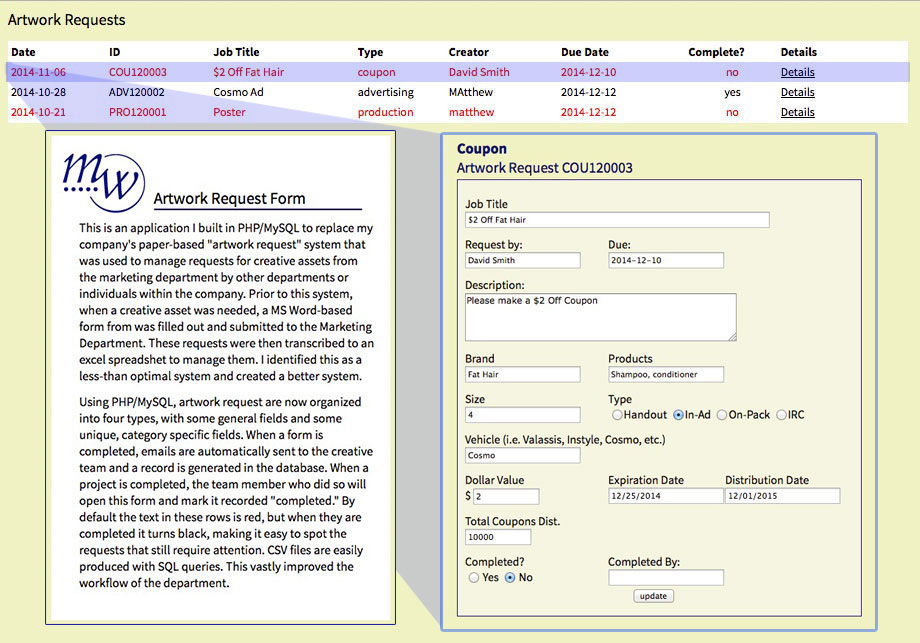Choose No for Completed
Screen dimensions: 920x643
(x=510, y=577)
